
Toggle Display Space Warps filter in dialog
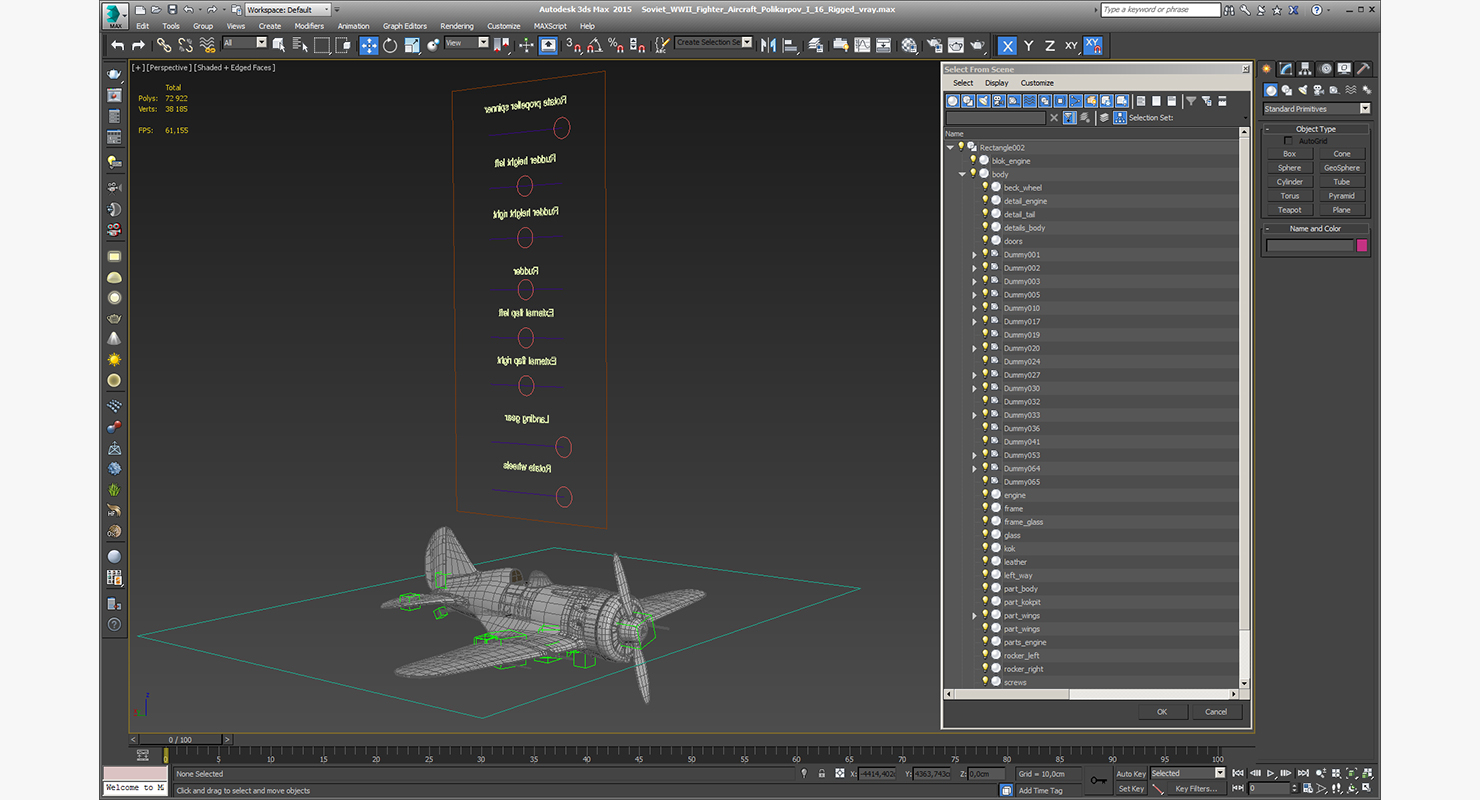1030,101
